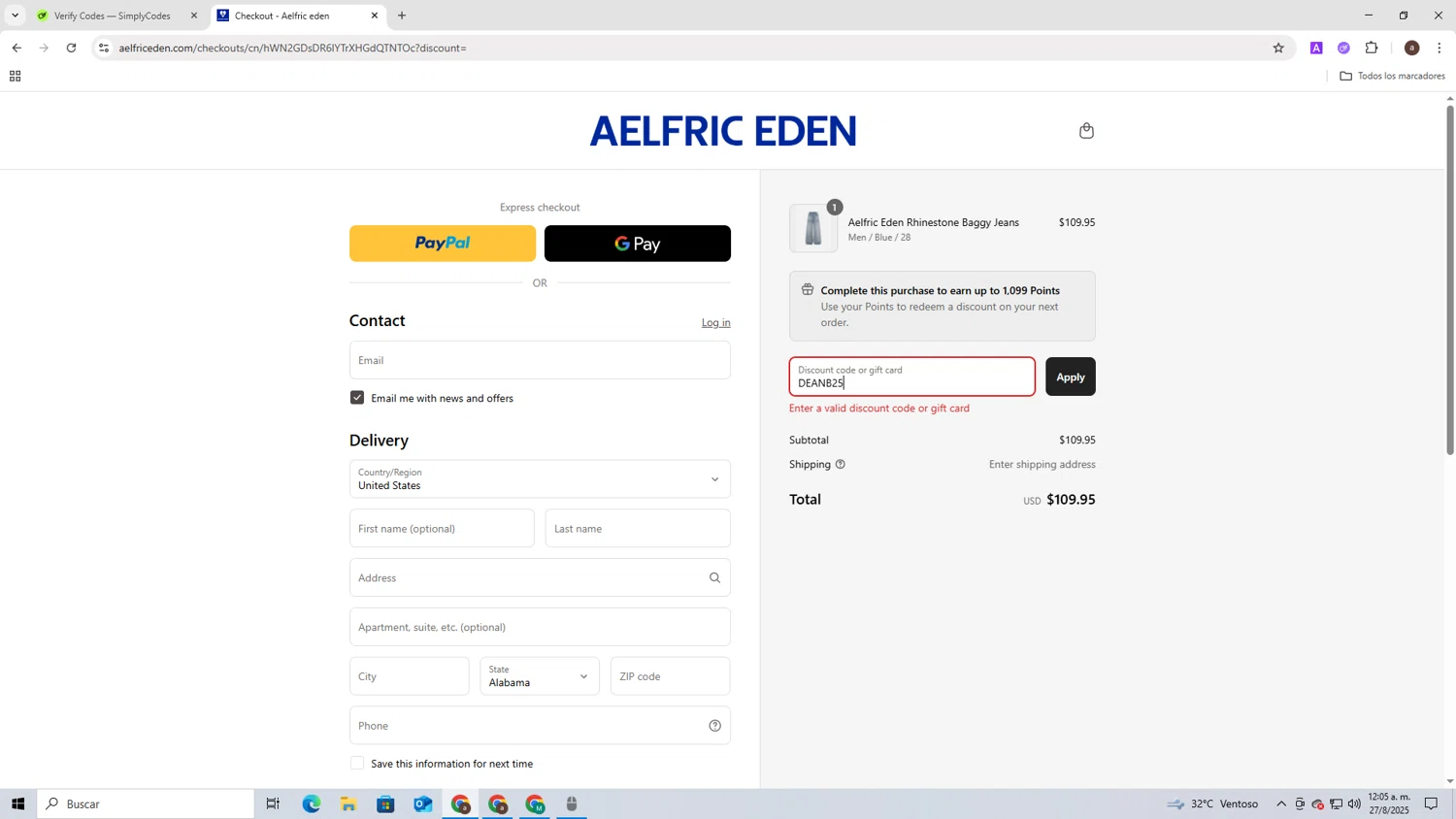The image size is (1456, 819).
Task: Switch to Verify Codes — SimplyCodes tab
Action: (x=113, y=16)
